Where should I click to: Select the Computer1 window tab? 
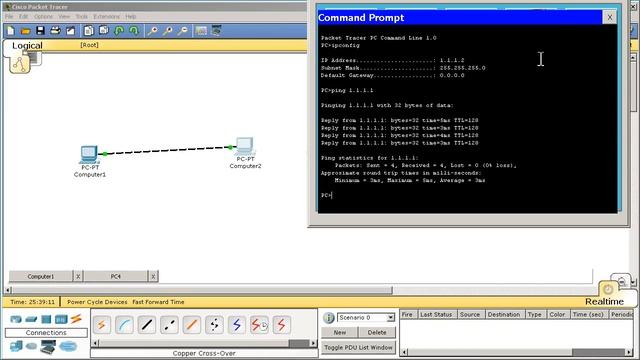click(41, 276)
